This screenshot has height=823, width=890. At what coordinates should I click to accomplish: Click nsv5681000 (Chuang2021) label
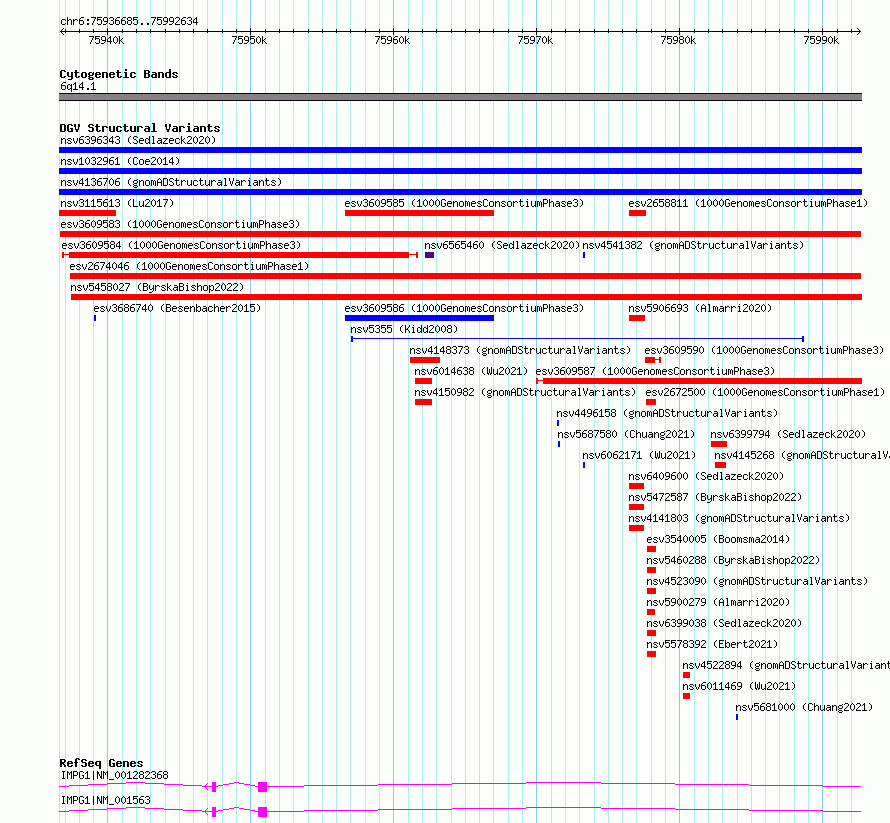point(804,707)
